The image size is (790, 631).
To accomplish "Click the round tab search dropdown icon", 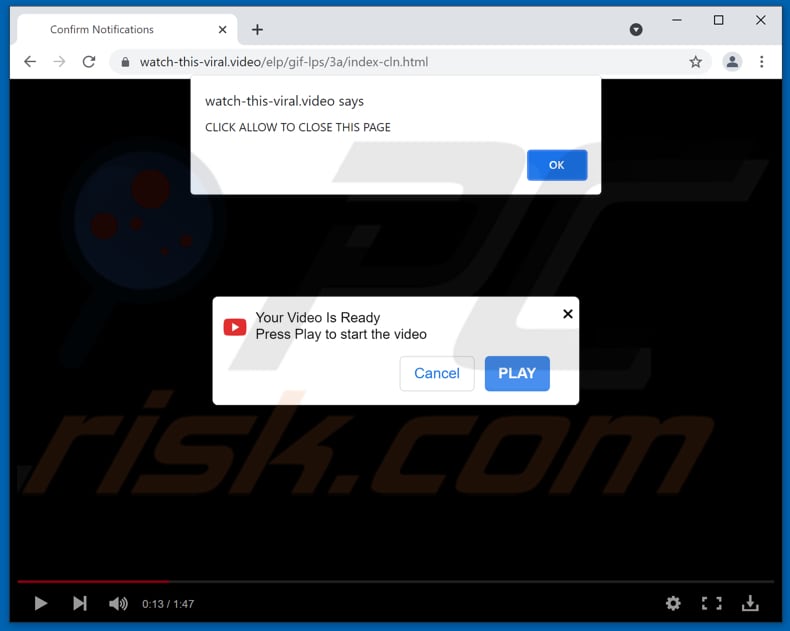I will (636, 30).
